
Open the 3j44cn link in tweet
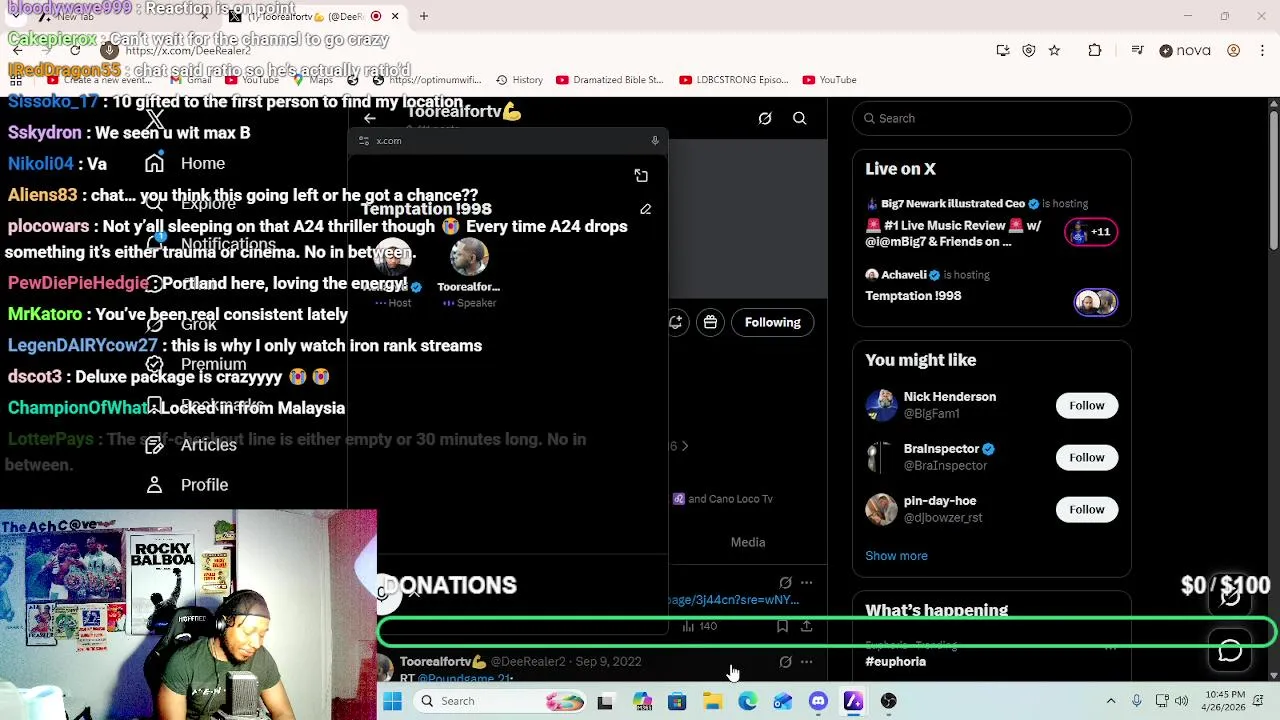coord(734,600)
